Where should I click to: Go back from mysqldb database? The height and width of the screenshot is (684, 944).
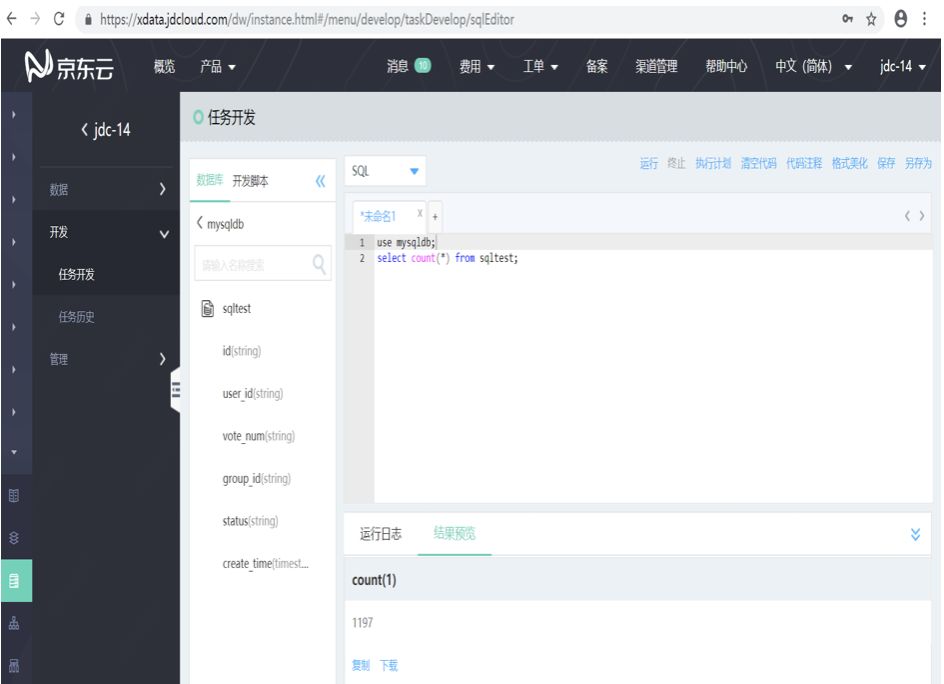tap(199, 223)
